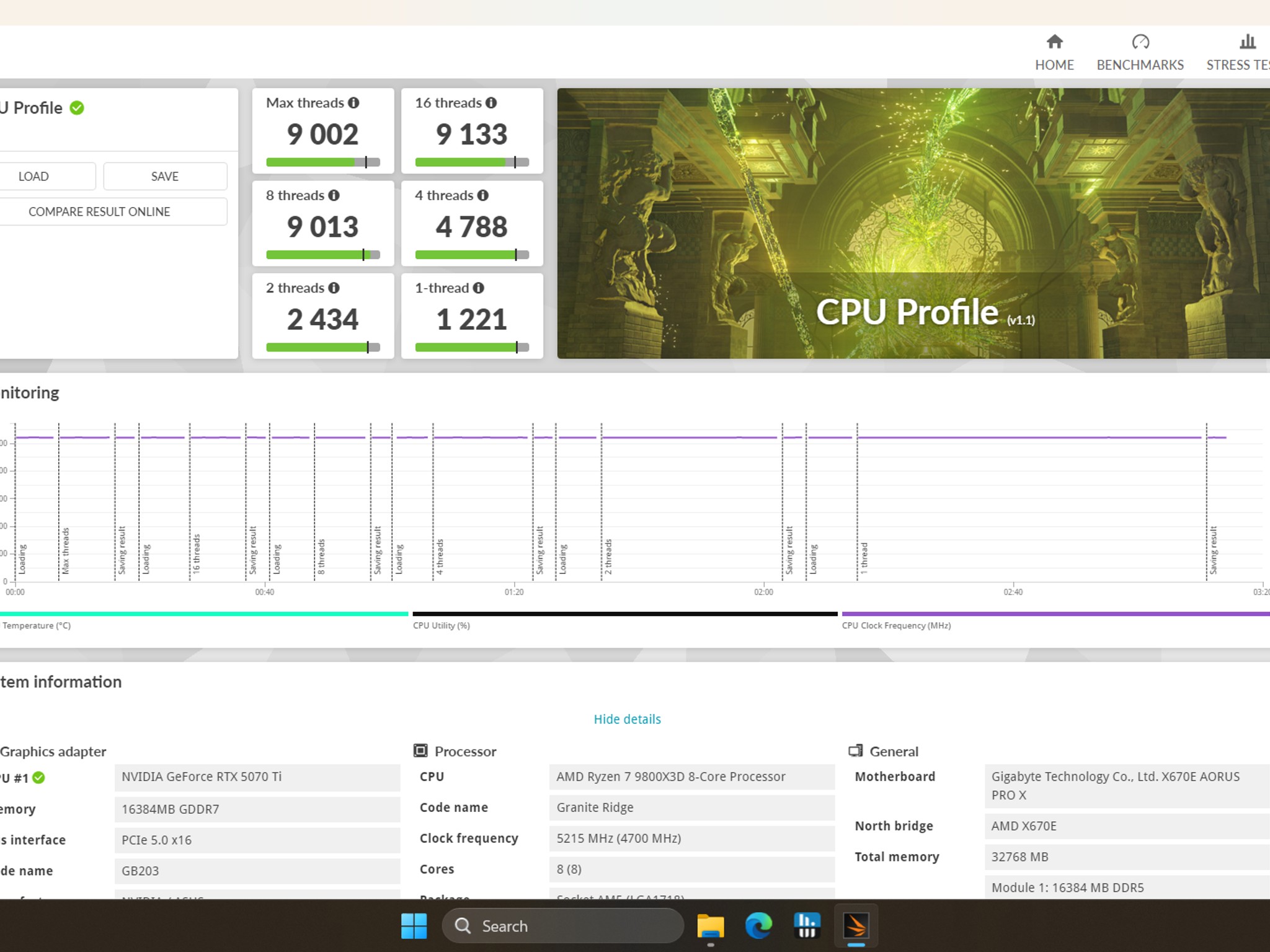Click the 4 threads info icon

point(483,195)
